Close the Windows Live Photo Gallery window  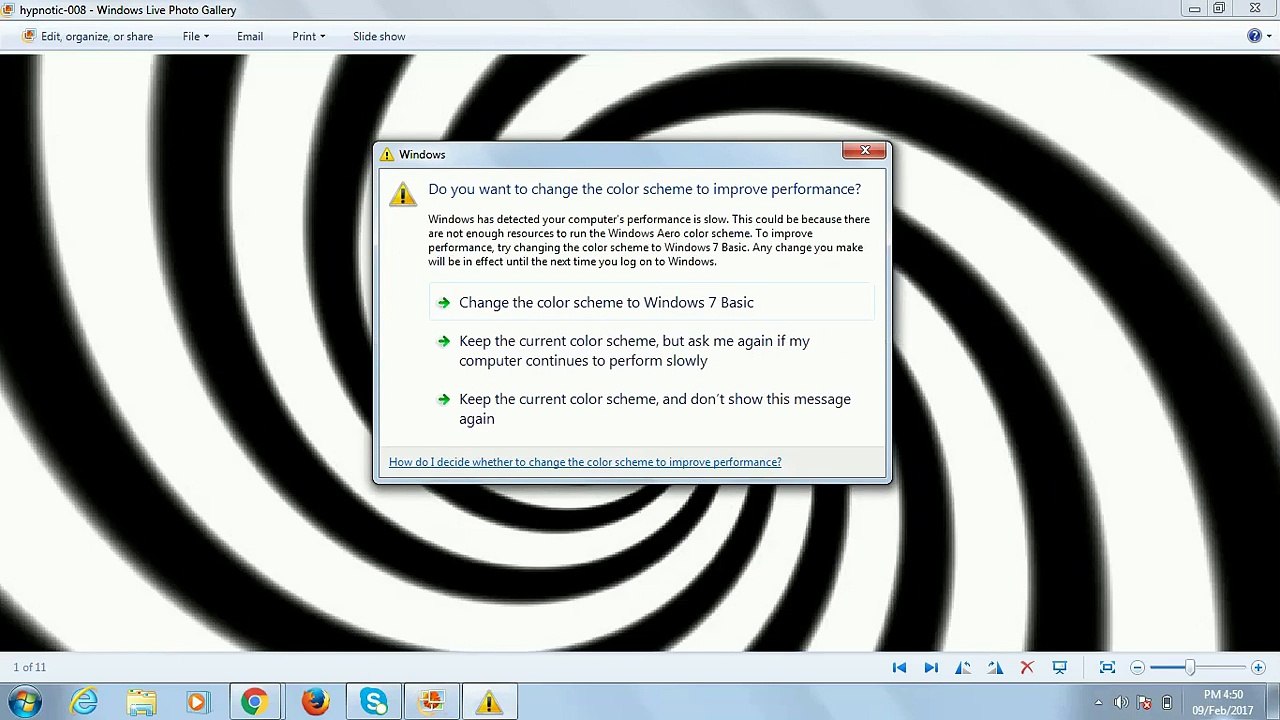click(x=1255, y=9)
